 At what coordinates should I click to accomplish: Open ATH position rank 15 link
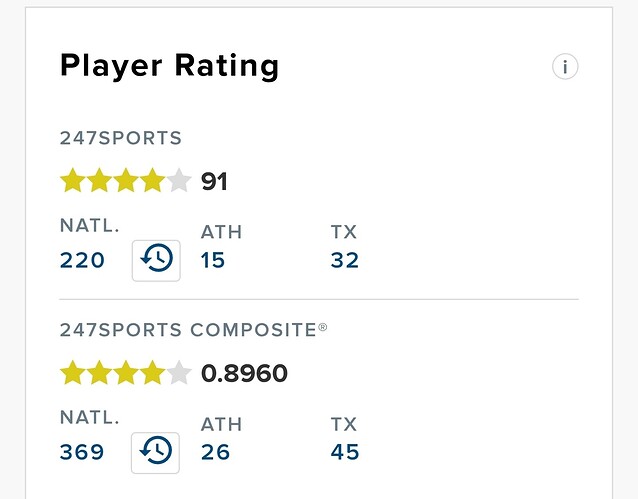click(213, 260)
